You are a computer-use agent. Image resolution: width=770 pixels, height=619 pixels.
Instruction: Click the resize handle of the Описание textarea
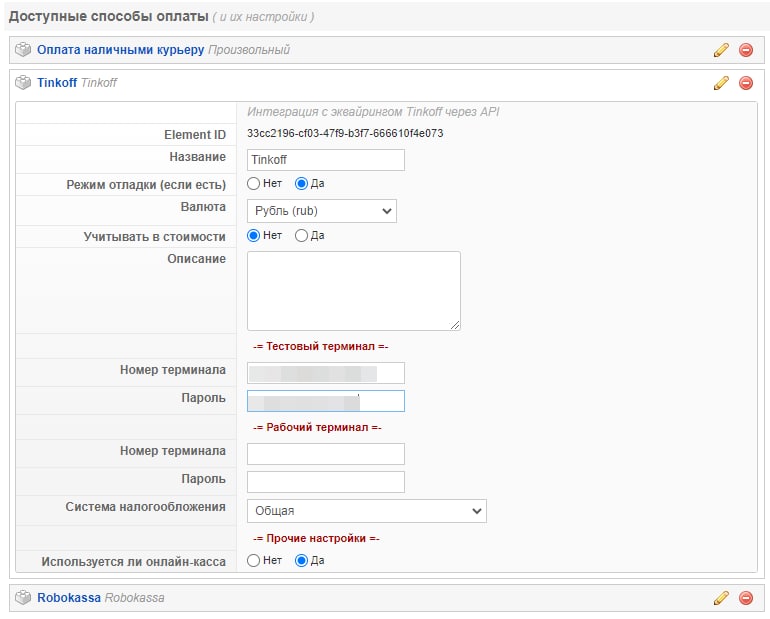click(455, 325)
